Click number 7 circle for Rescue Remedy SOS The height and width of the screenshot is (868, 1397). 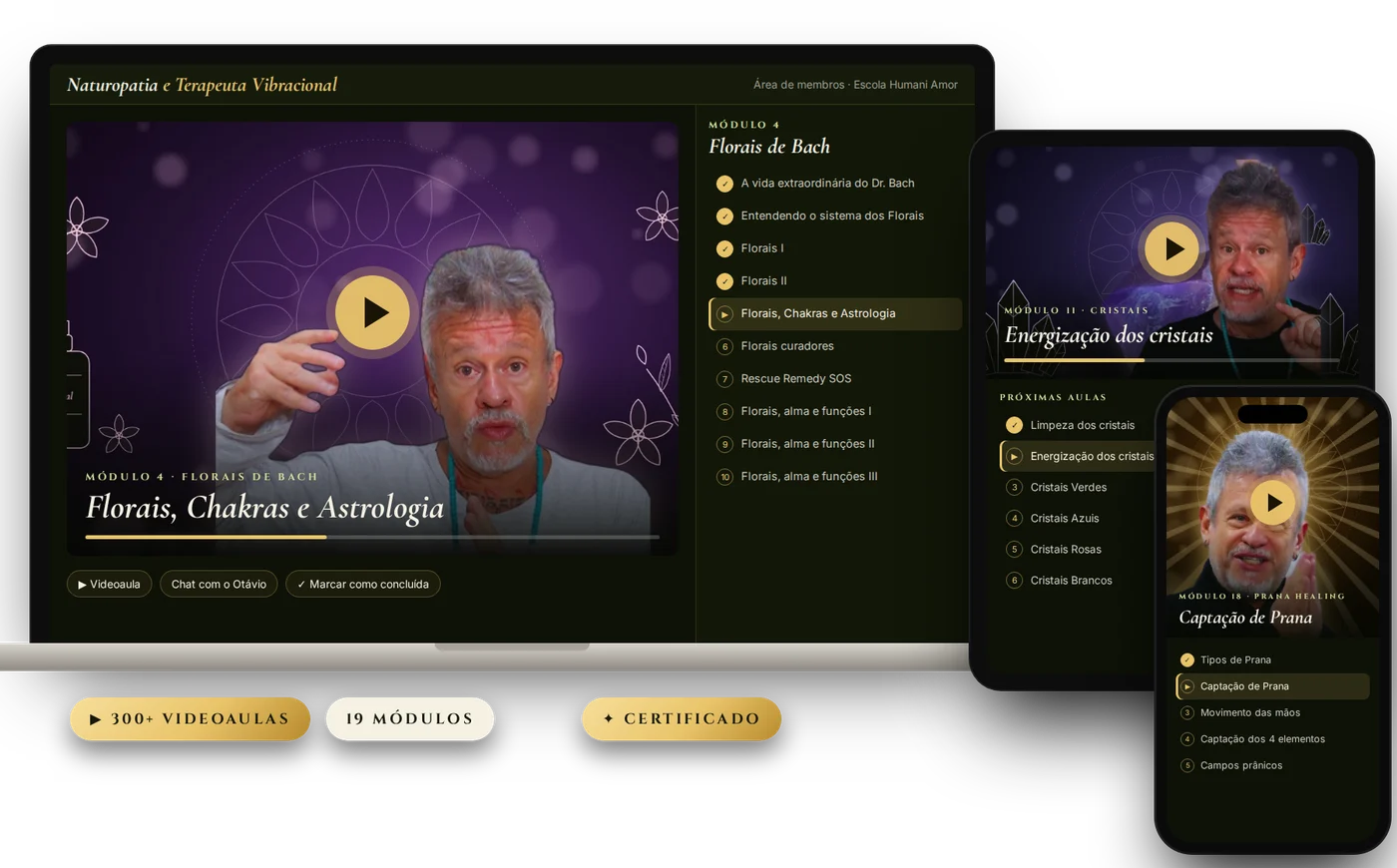tap(724, 379)
